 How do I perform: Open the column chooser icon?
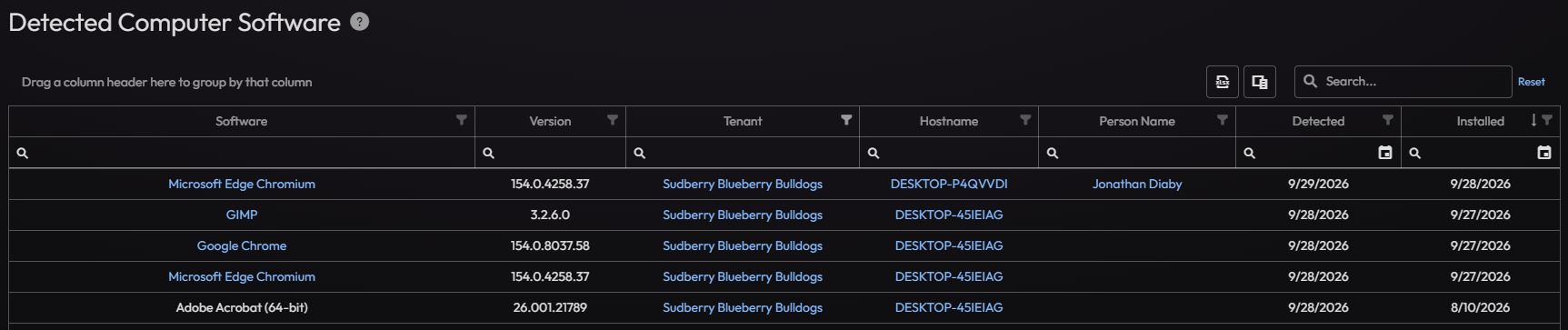(x=1260, y=82)
